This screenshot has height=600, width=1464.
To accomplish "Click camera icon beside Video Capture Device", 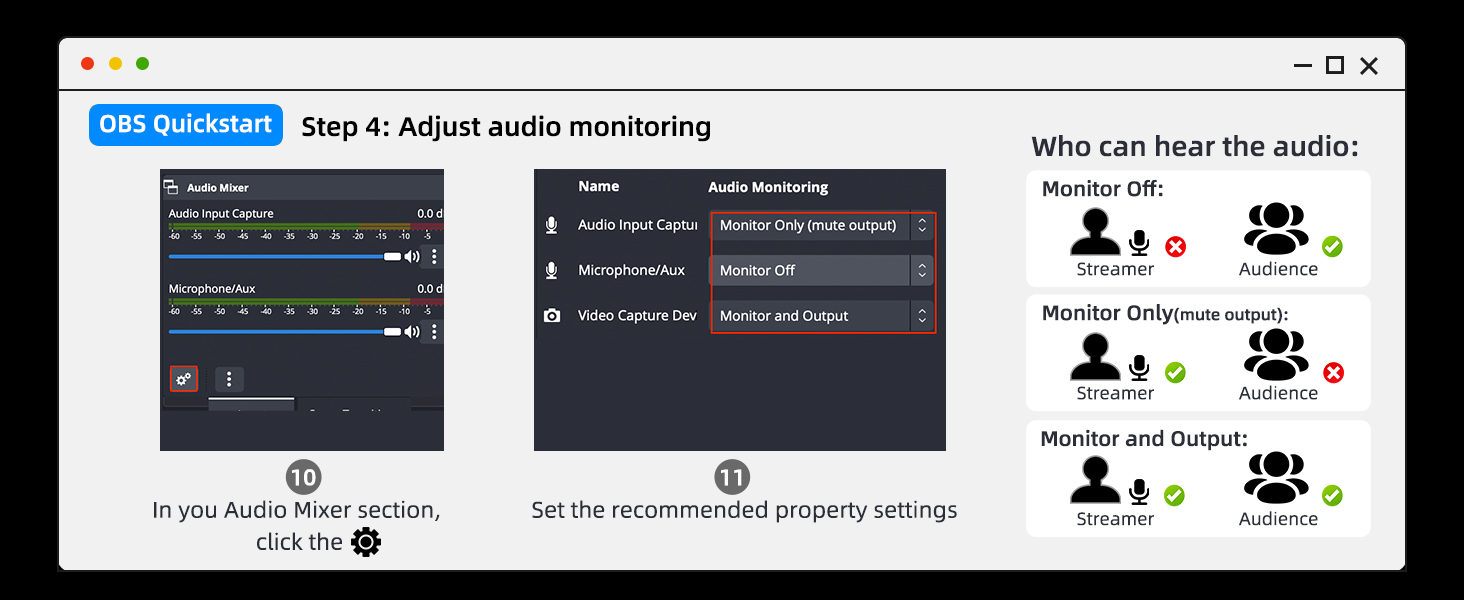I will 551,316.
